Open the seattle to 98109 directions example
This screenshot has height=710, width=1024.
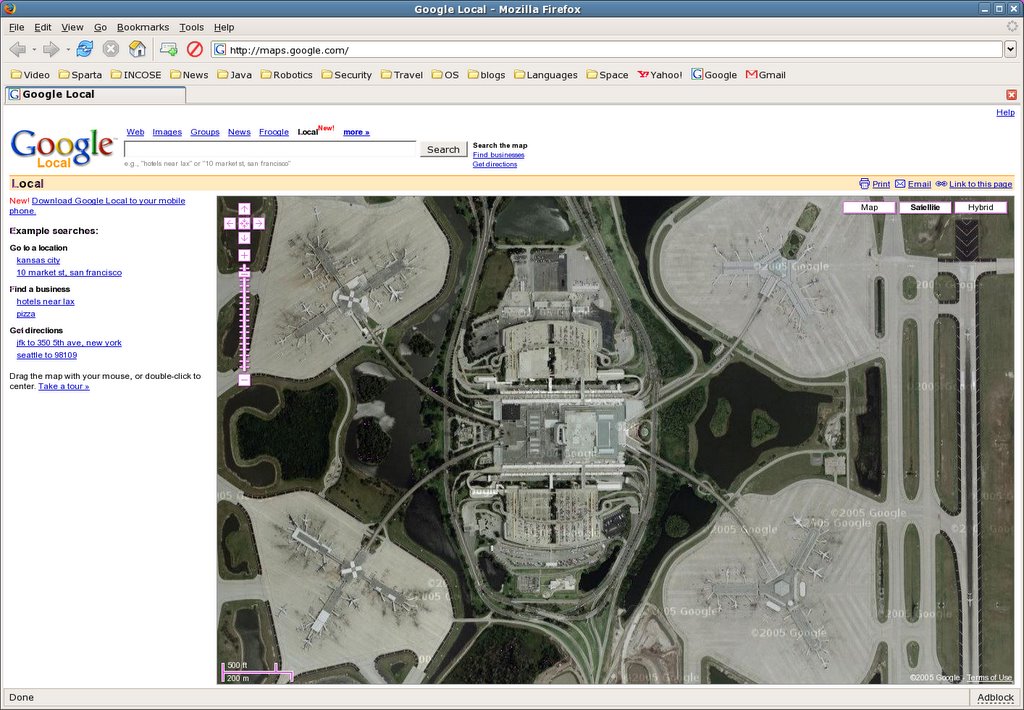point(47,355)
